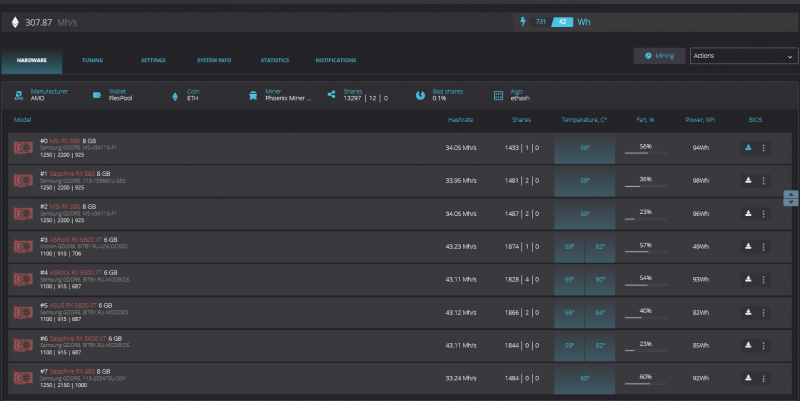
Task: Click BIOS download icon for GPU #3 ASRock
Action: 748,246
